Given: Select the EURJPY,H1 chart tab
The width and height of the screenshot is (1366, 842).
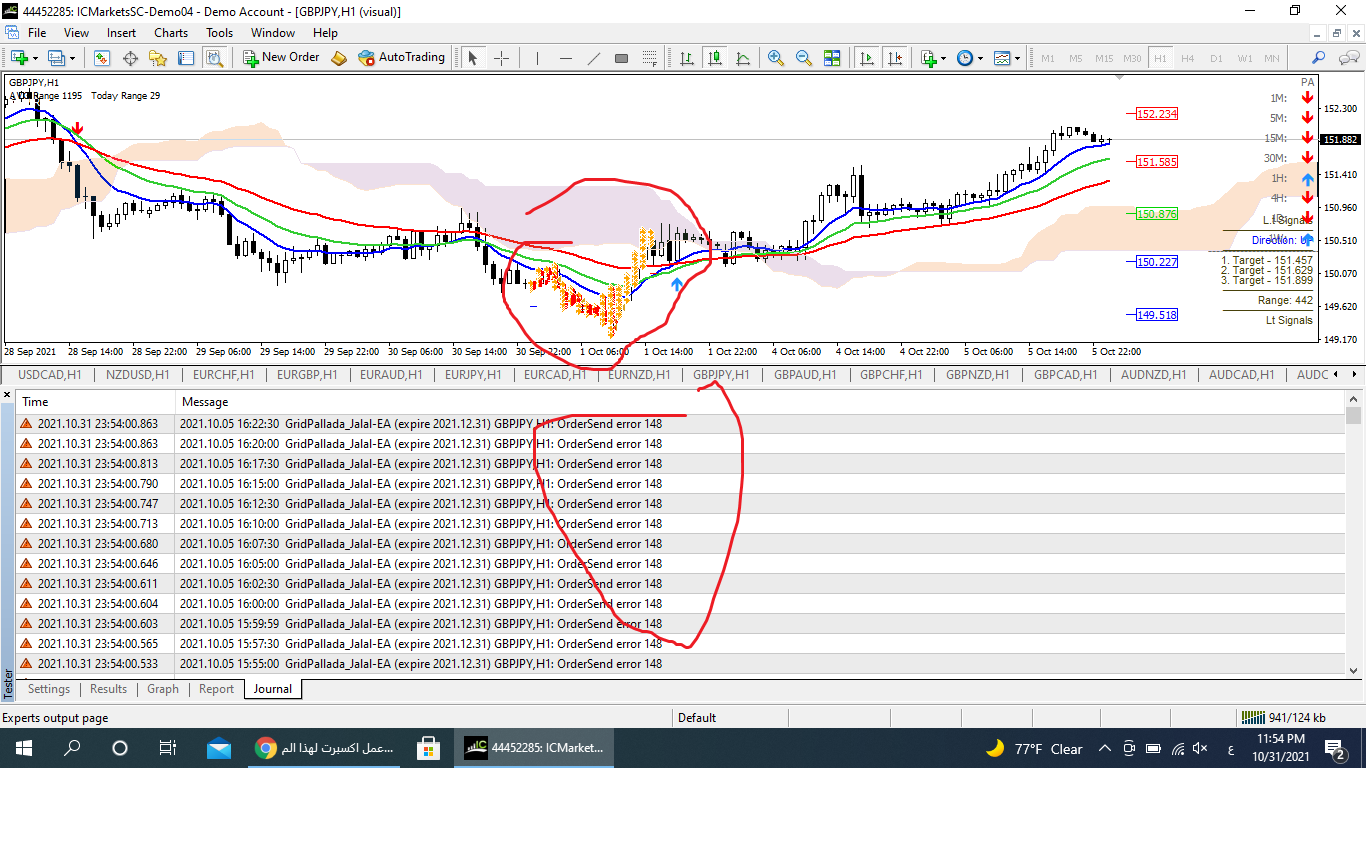Looking at the screenshot, I should [x=474, y=375].
